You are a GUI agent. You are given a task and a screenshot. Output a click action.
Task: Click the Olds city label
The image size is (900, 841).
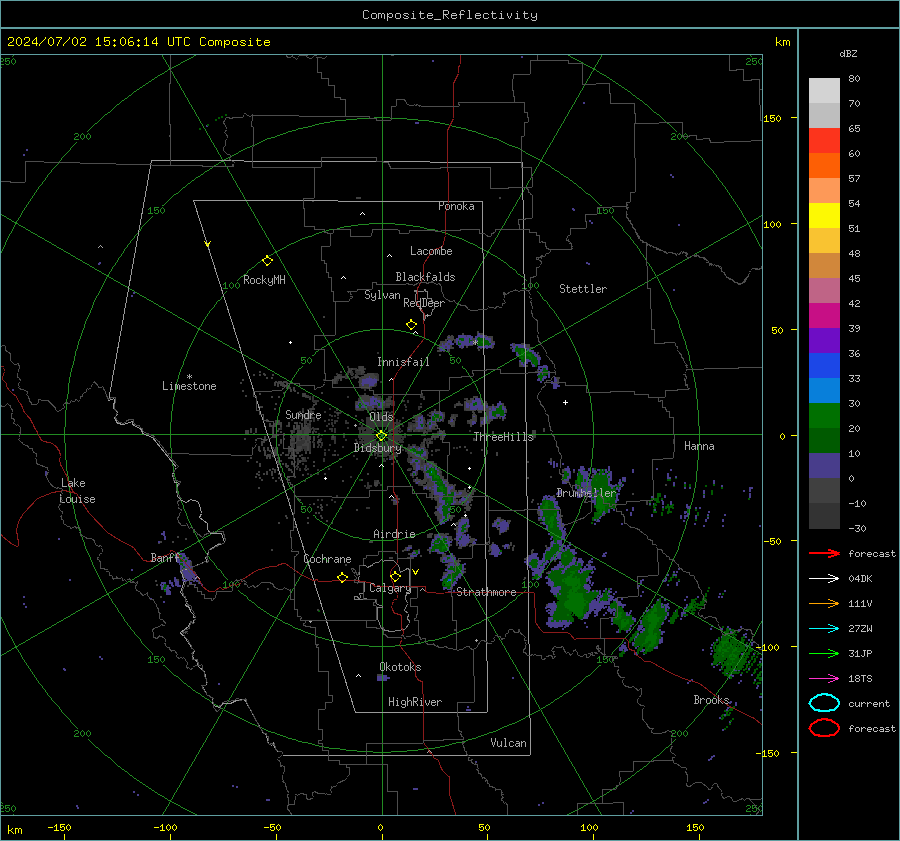click(x=381, y=417)
